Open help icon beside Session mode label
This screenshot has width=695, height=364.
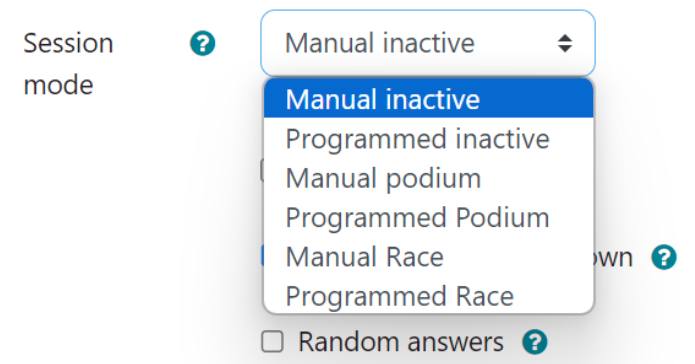pos(203,43)
